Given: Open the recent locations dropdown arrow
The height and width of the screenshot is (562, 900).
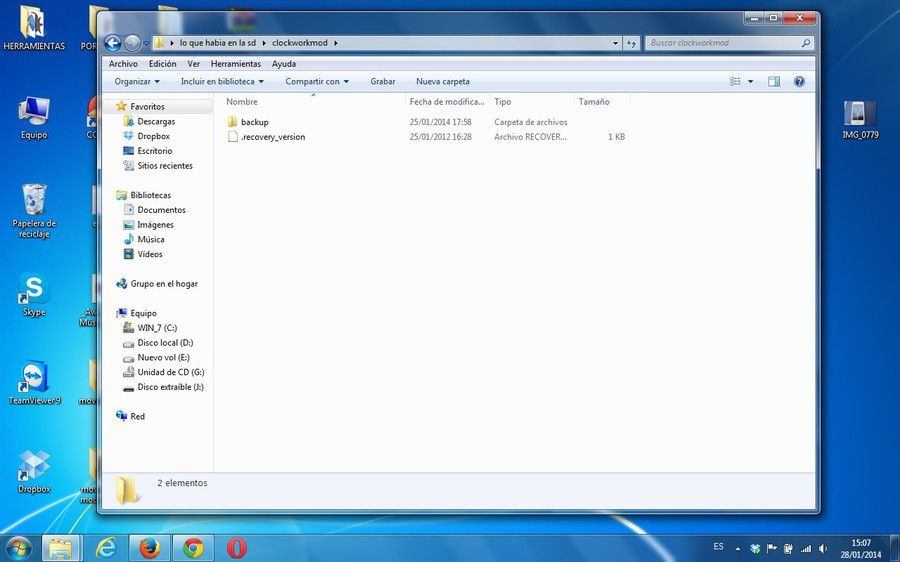Looking at the screenshot, I should 146,43.
